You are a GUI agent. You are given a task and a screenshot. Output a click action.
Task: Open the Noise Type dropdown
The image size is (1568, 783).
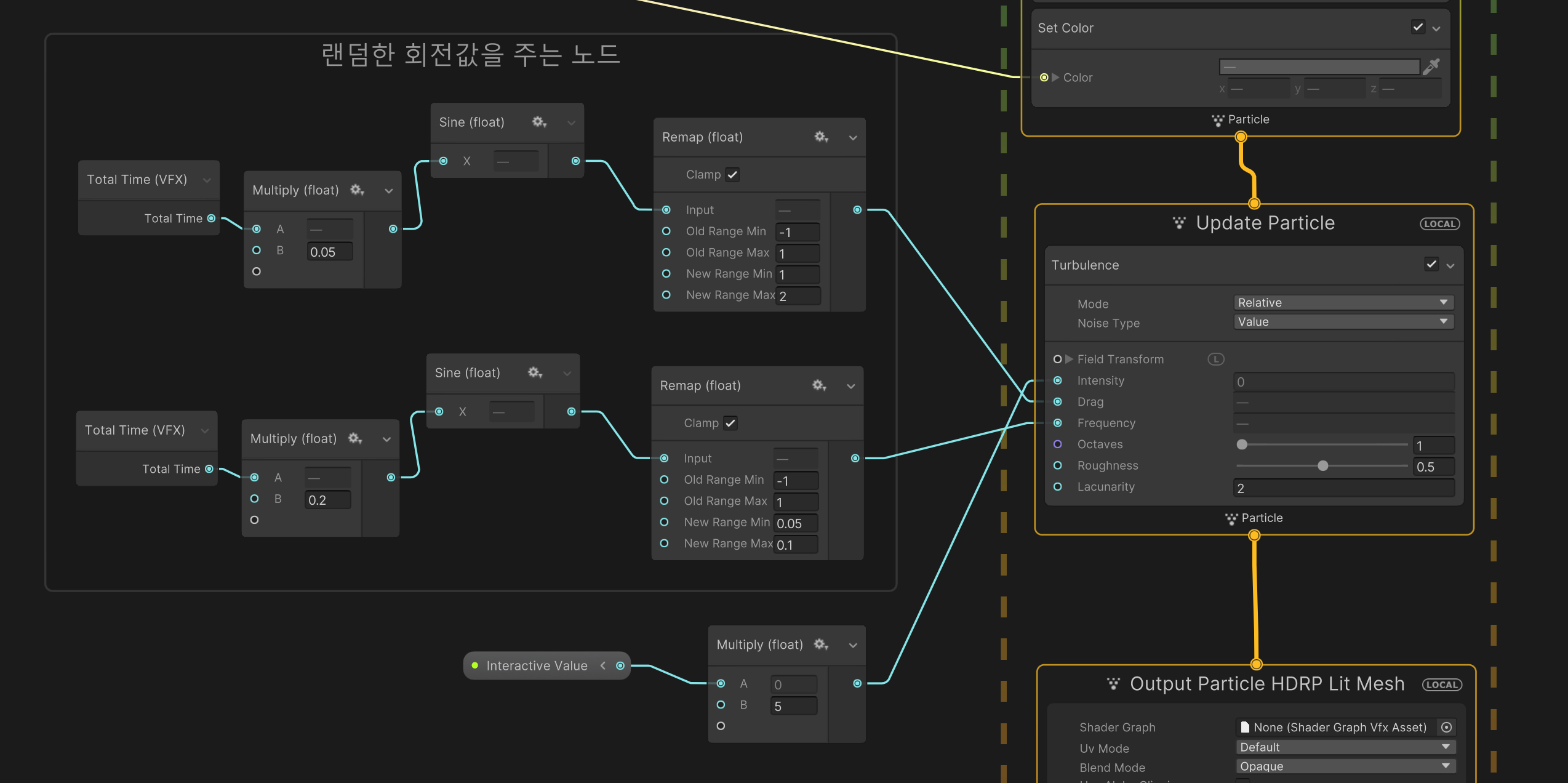(1343, 321)
